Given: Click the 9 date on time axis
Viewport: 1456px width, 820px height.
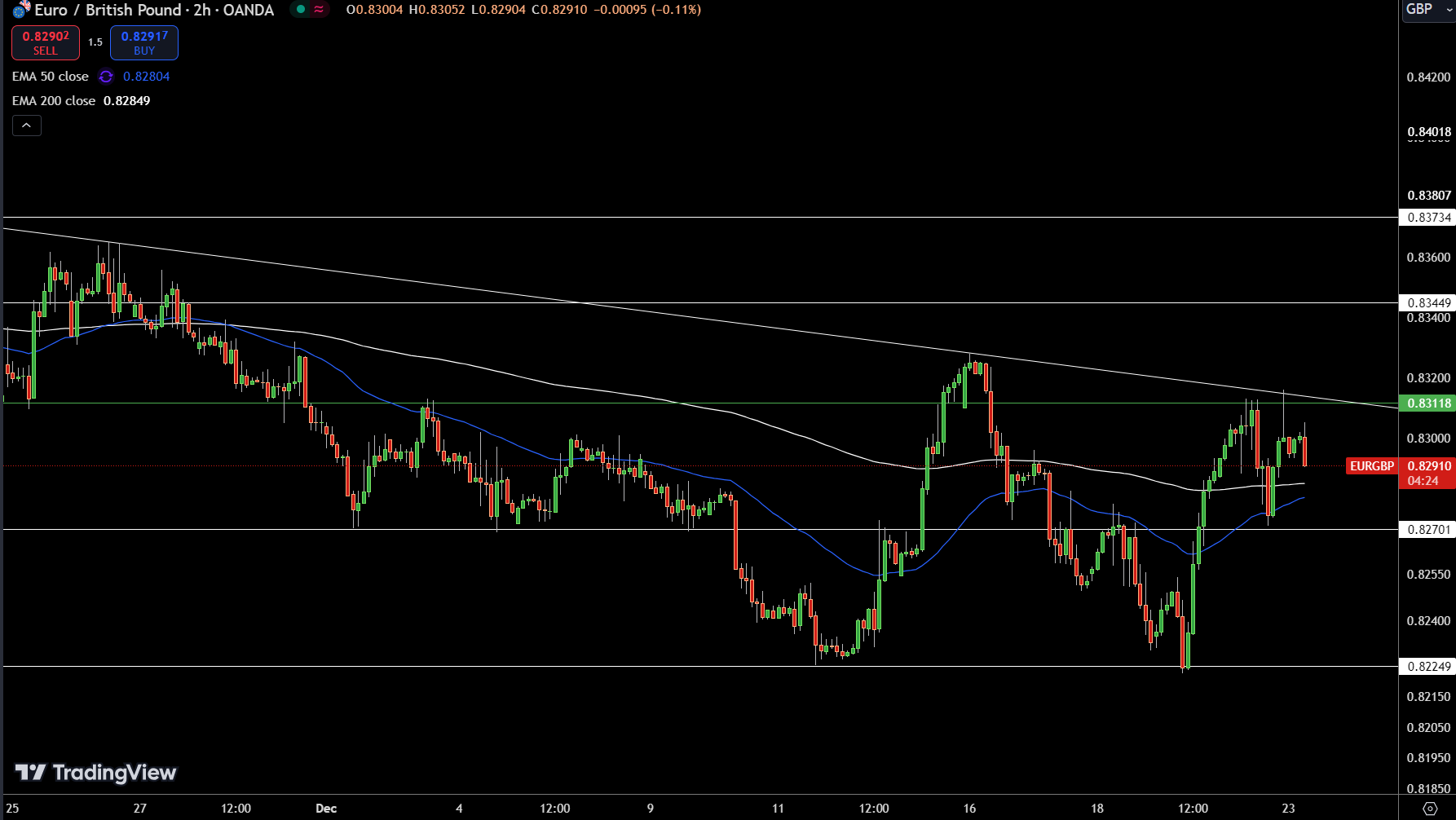Looking at the screenshot, I should click(651, 809).
